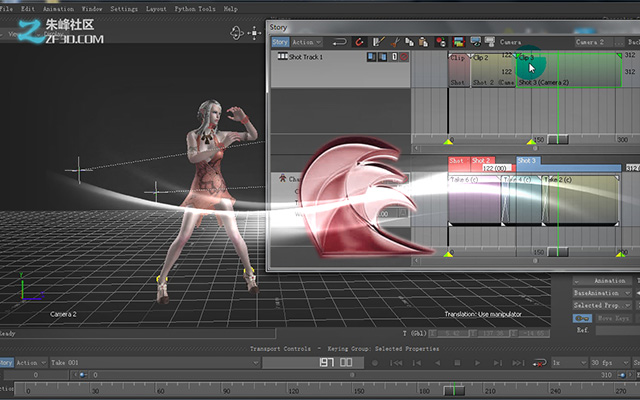640x400 pixels.
Task: Click the play forward button
Action: point(477,363)
